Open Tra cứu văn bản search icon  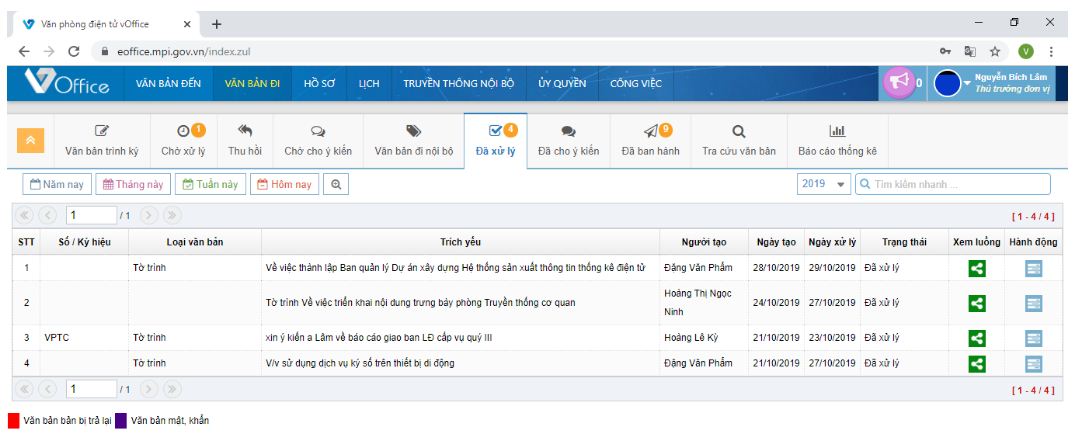click(738, 131)
